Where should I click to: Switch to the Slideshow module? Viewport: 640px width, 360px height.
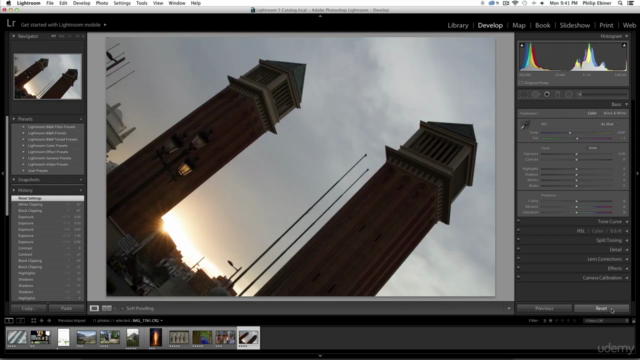coord(575,25)
